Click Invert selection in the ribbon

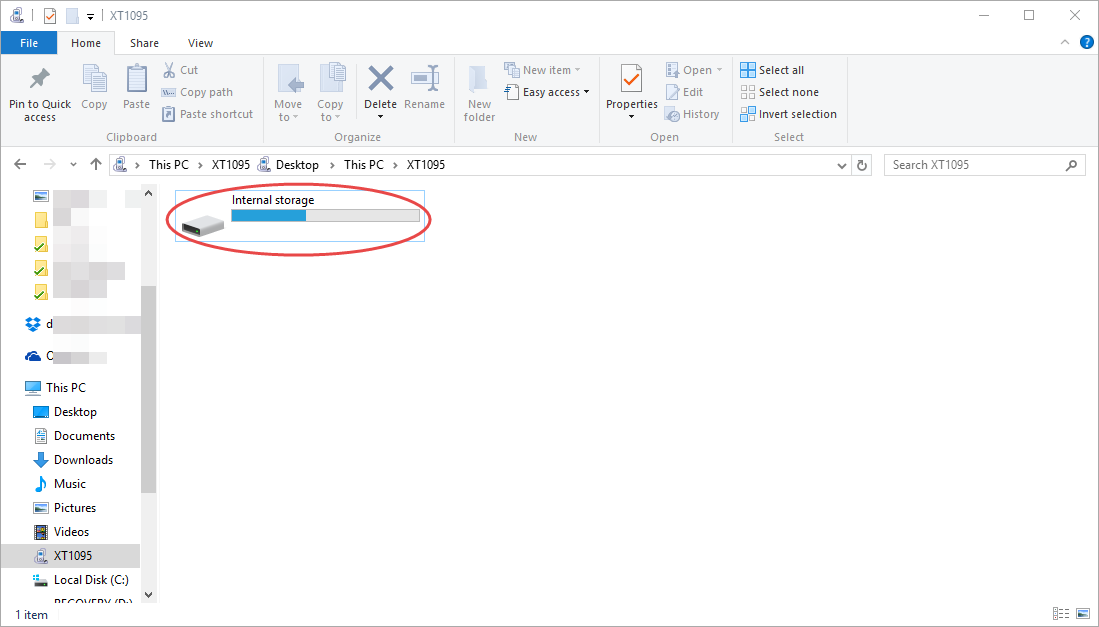click(x=788, y=114)
